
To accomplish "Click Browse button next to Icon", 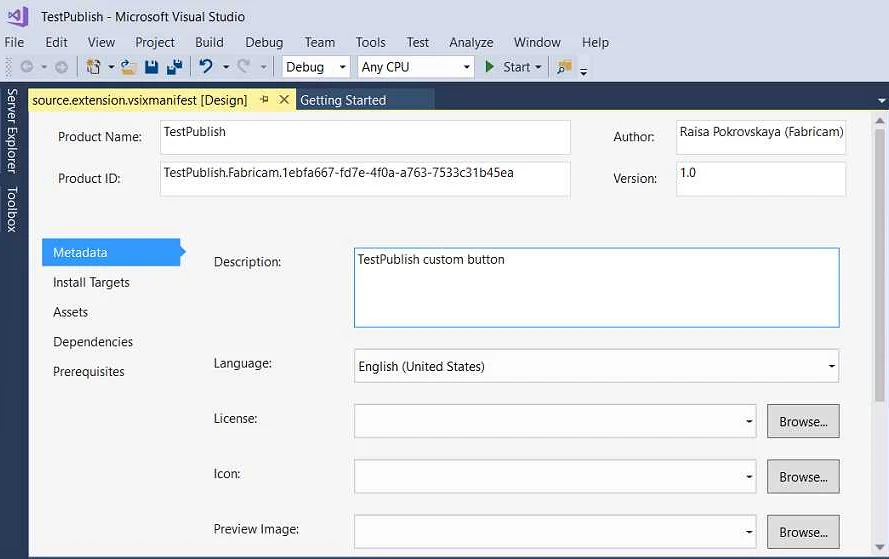I will [x=803, y=477].
